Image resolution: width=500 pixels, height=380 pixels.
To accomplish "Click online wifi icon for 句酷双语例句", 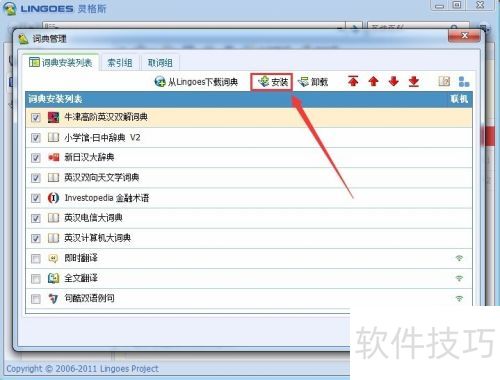I will point(459,298).
